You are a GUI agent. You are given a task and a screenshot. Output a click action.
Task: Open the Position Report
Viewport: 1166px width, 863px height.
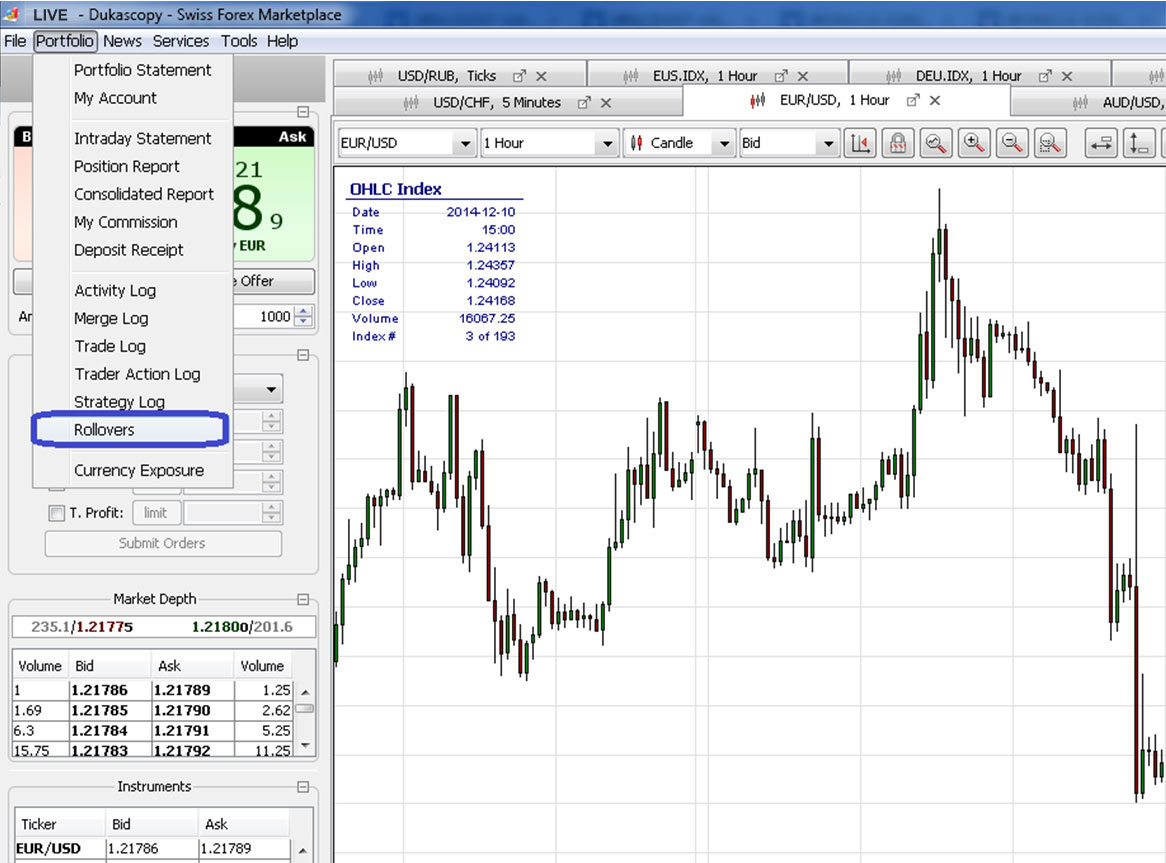126,167
